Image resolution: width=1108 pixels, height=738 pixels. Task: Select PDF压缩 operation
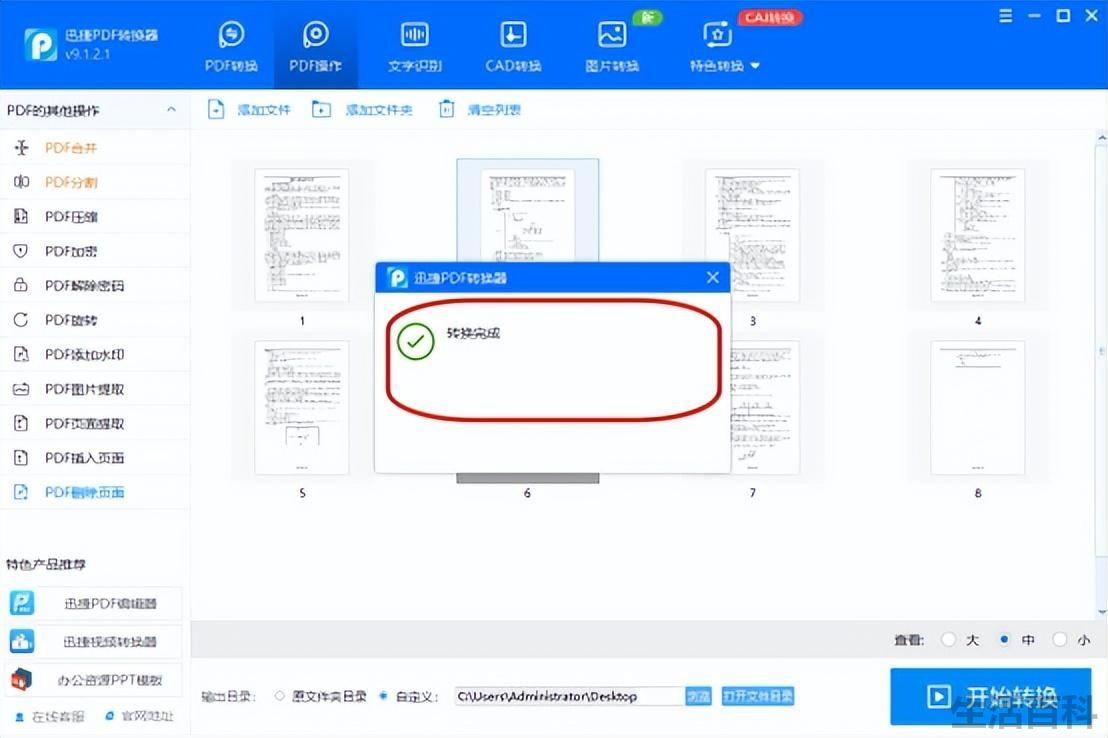[95, 216]
